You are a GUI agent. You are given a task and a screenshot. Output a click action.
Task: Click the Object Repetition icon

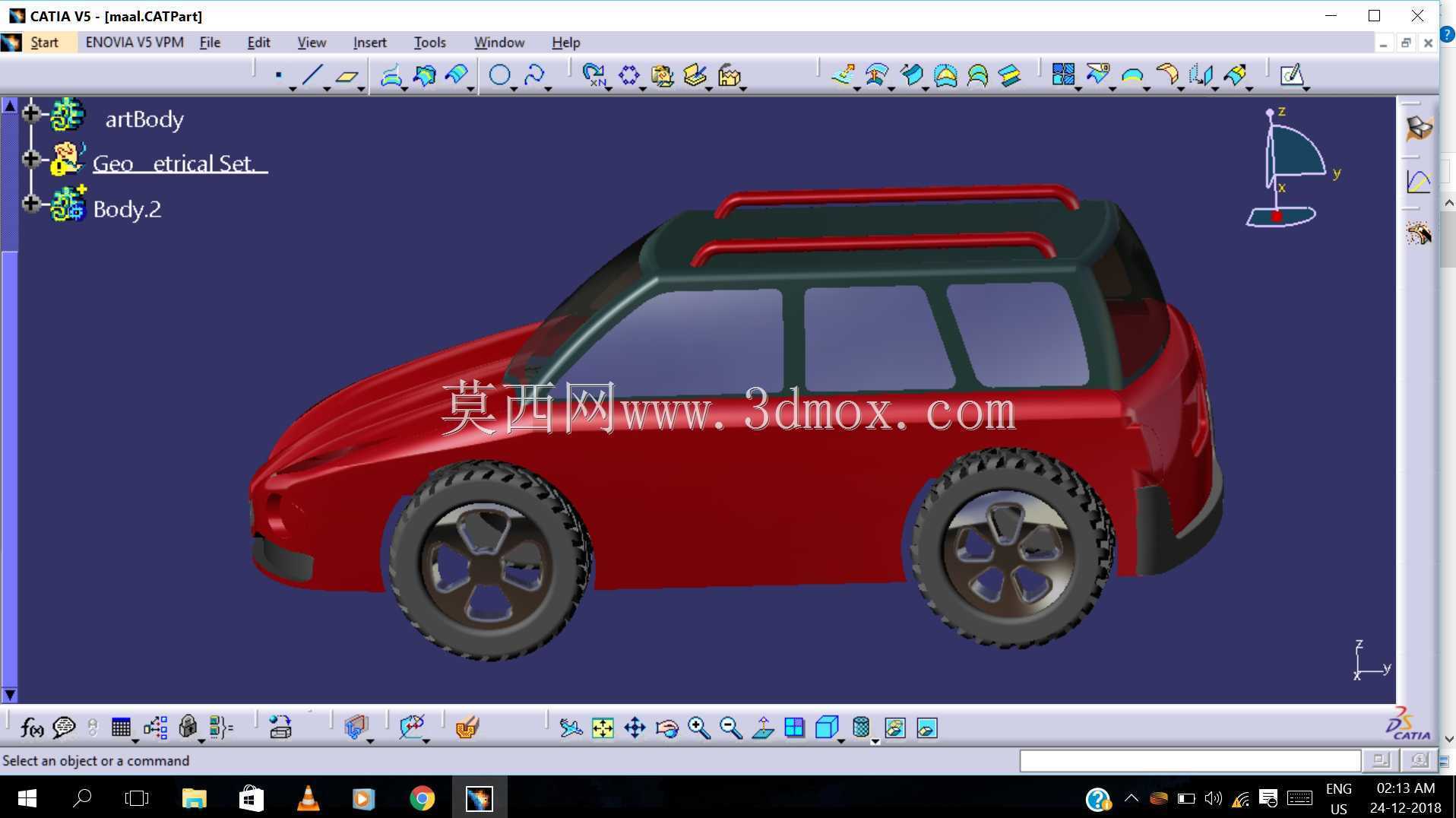click(x=593, y=75)
